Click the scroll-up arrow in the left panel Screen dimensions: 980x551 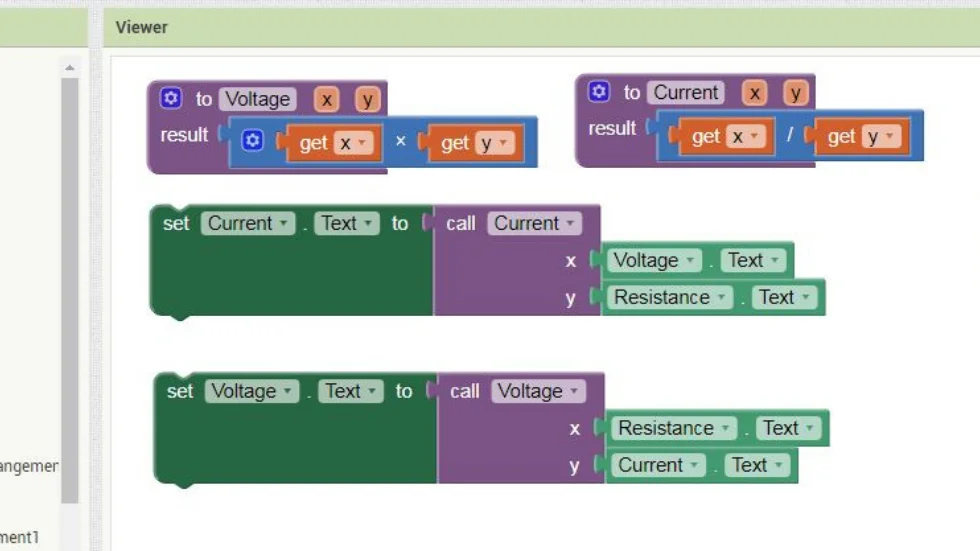tap(69, 68)
